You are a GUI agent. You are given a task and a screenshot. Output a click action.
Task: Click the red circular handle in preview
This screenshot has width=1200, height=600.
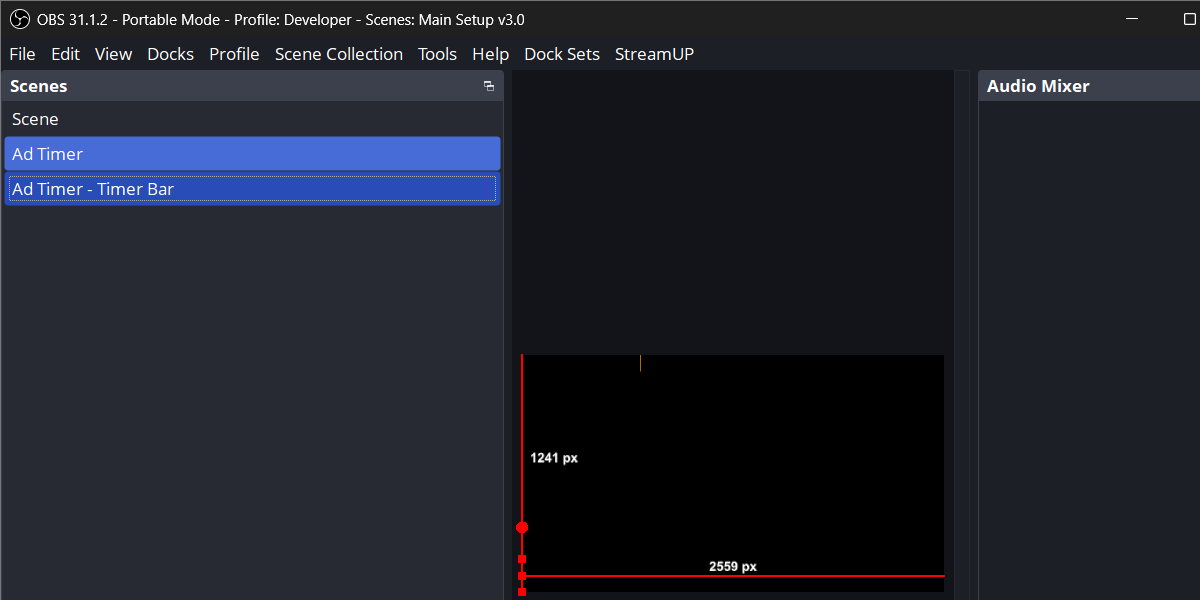point(522,527)
